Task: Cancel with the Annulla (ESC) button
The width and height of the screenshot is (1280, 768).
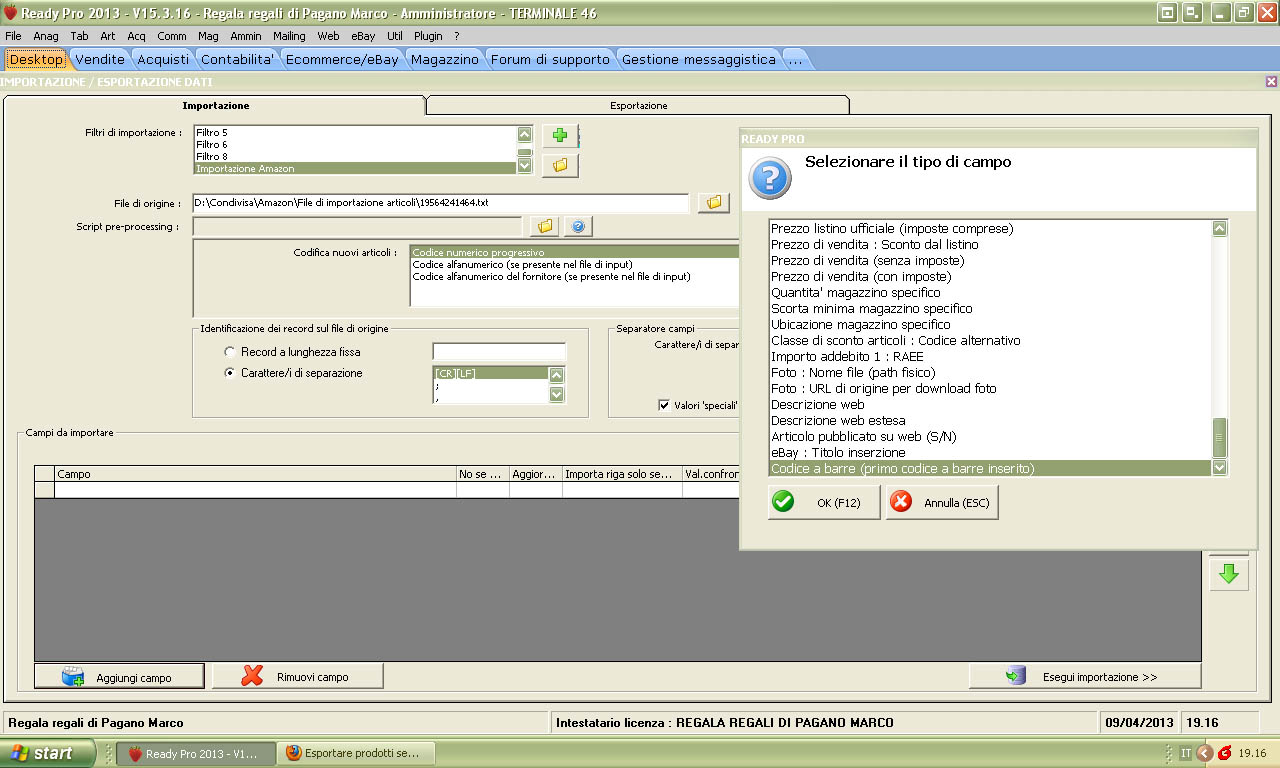Action: coord(942,502)
